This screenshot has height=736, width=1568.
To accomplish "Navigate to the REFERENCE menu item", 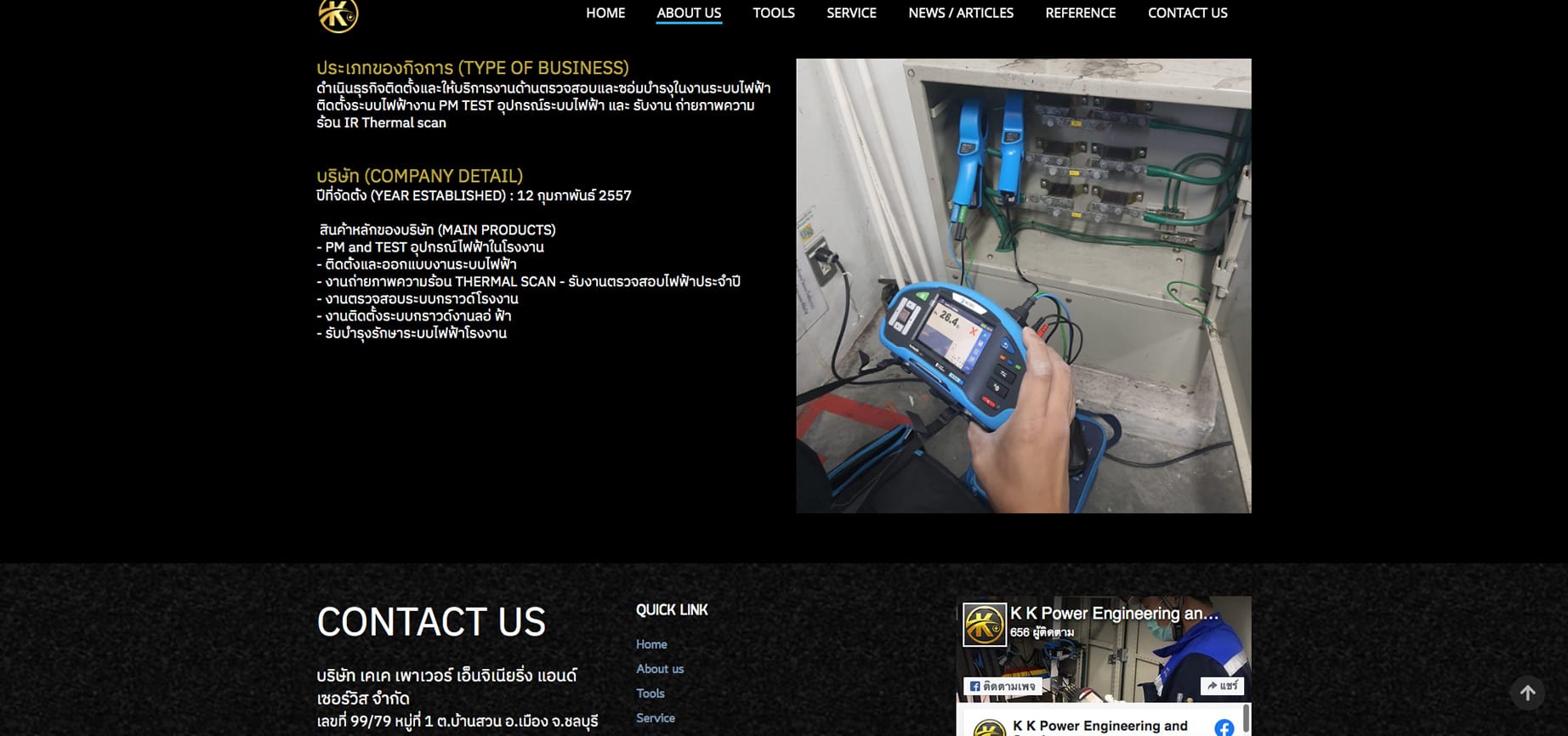I will pos(1080,13).
